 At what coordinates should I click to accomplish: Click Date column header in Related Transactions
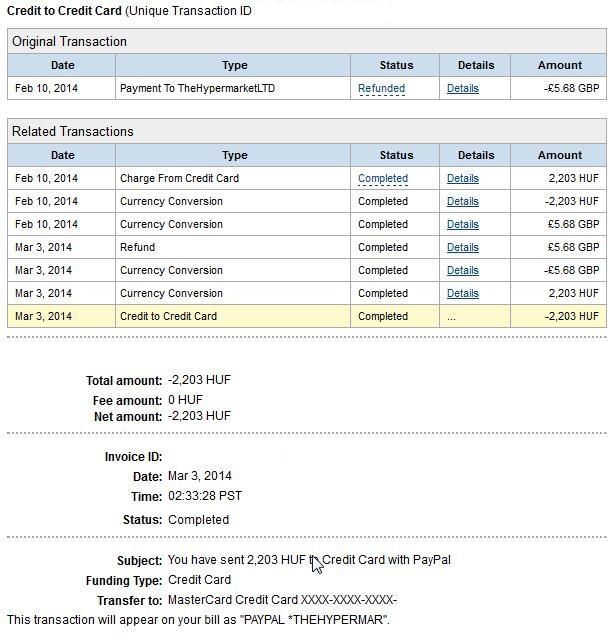click(x=62, y=155)
